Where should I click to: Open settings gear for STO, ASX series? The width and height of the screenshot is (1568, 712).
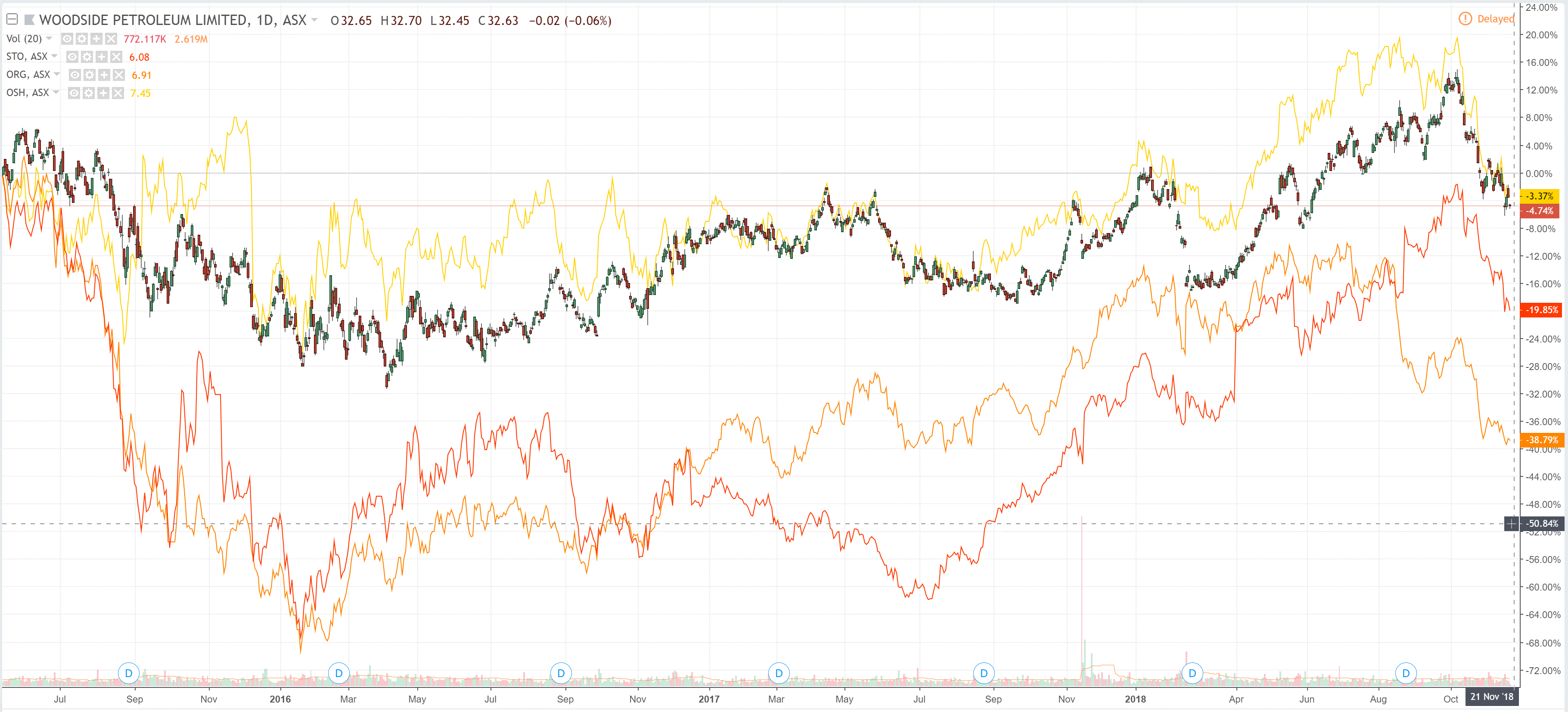pos(87,57)
